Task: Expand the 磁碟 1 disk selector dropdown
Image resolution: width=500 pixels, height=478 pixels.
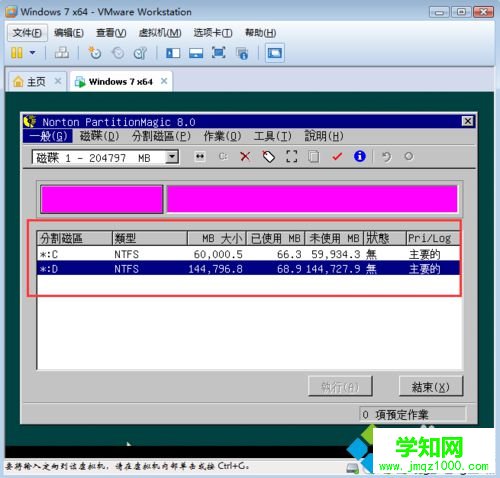Action: (172, 157)
